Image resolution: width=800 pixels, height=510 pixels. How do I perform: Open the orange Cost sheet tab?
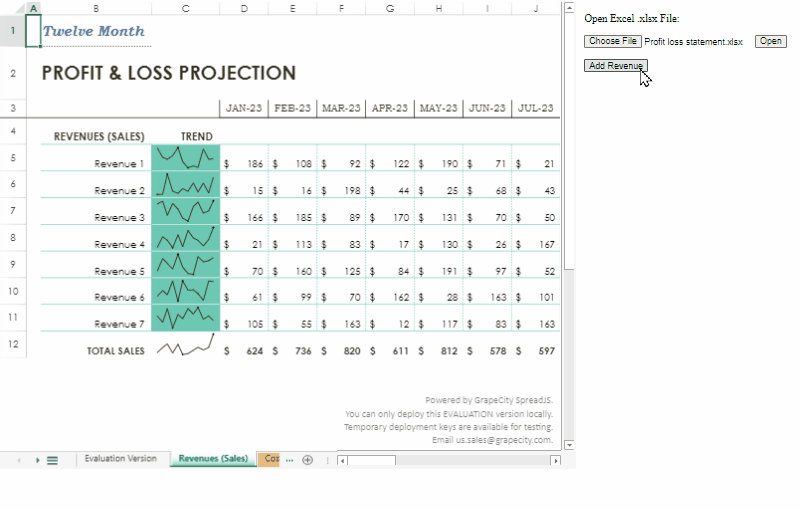(269, 459)
